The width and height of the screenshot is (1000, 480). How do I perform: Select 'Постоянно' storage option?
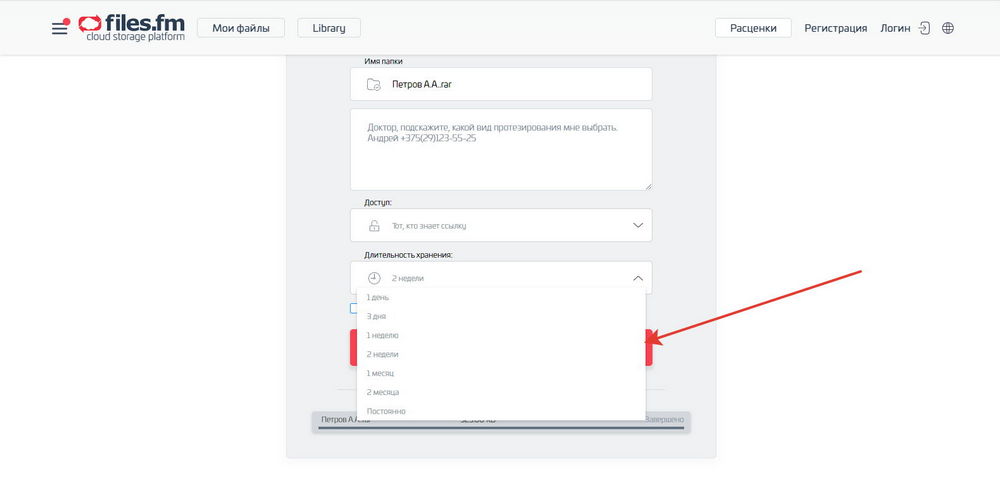[386, 411]
